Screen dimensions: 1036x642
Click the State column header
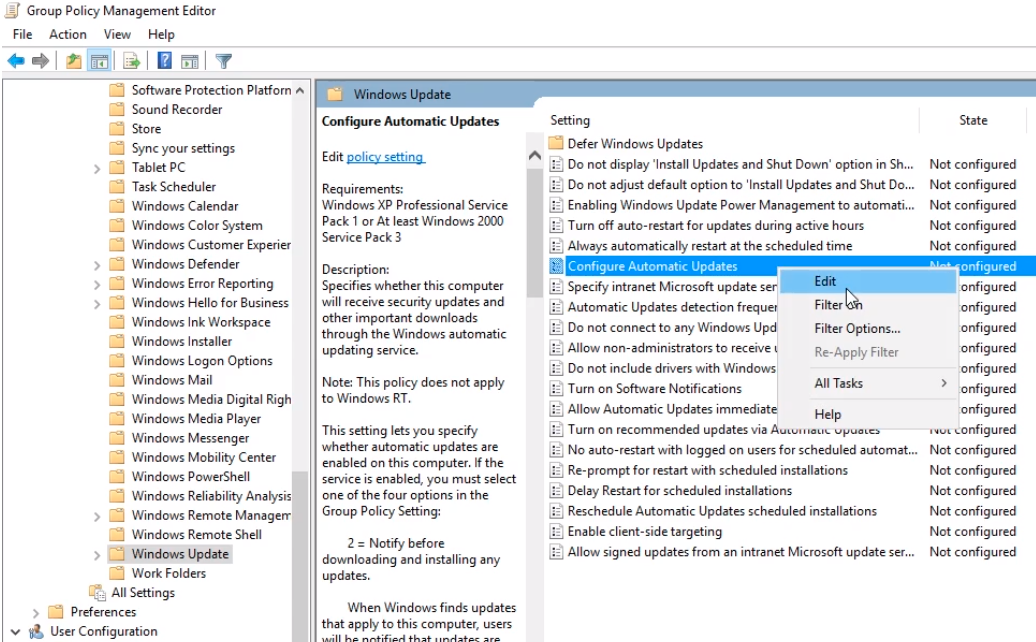click(x=973, y=120)
